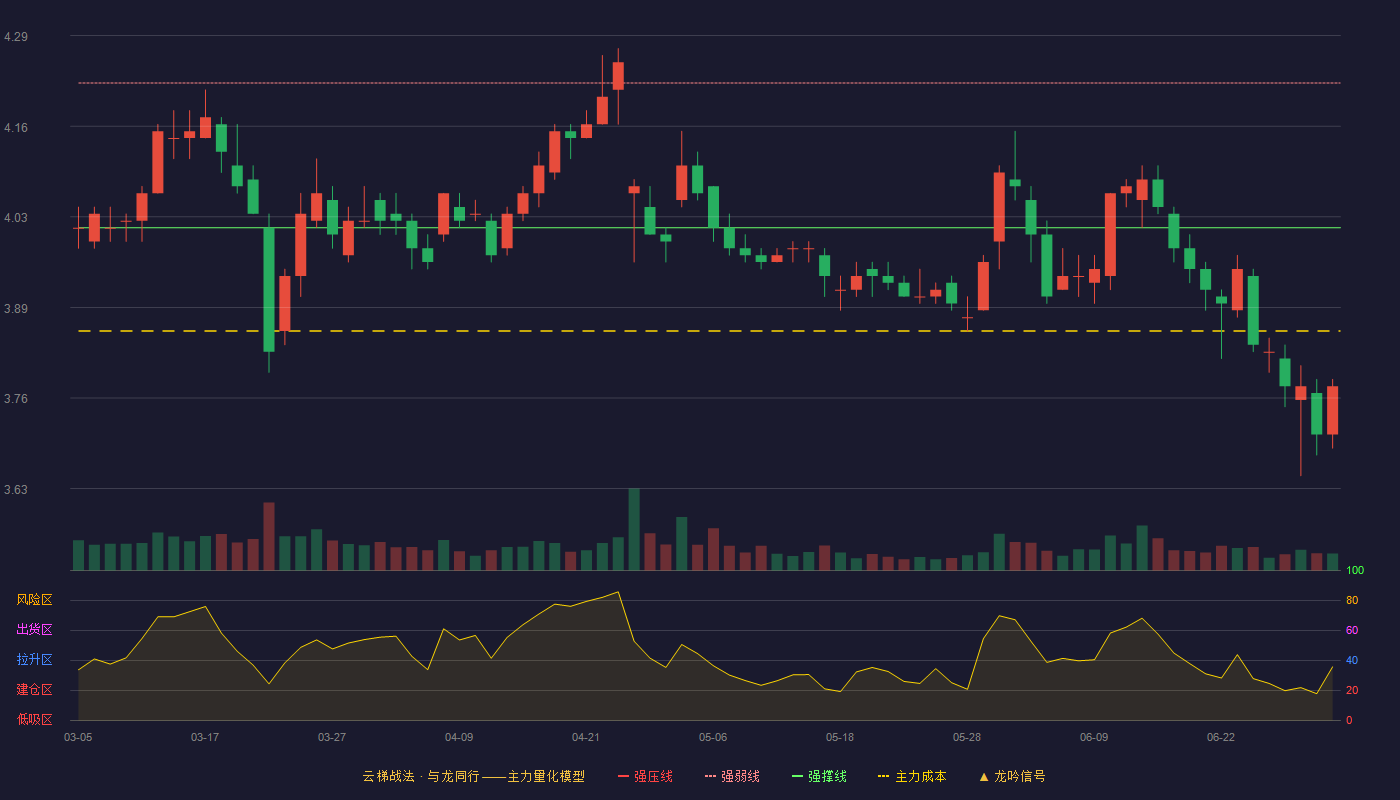The image size is (1400, 800).
Task: Click the 05-06 date label
Action: click(x=713, y=737)
